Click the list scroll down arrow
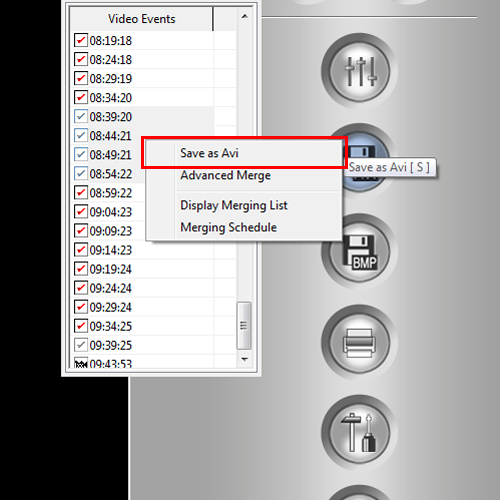 point(245,359)
